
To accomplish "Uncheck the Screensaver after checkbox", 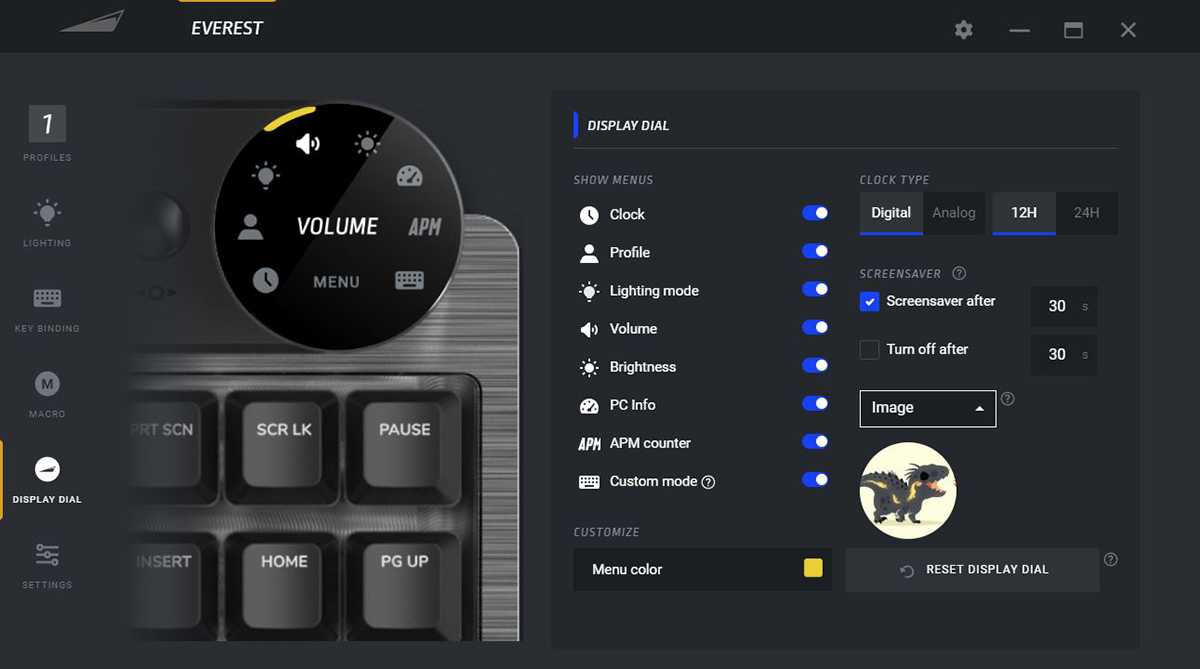I will tap(869, 301).
